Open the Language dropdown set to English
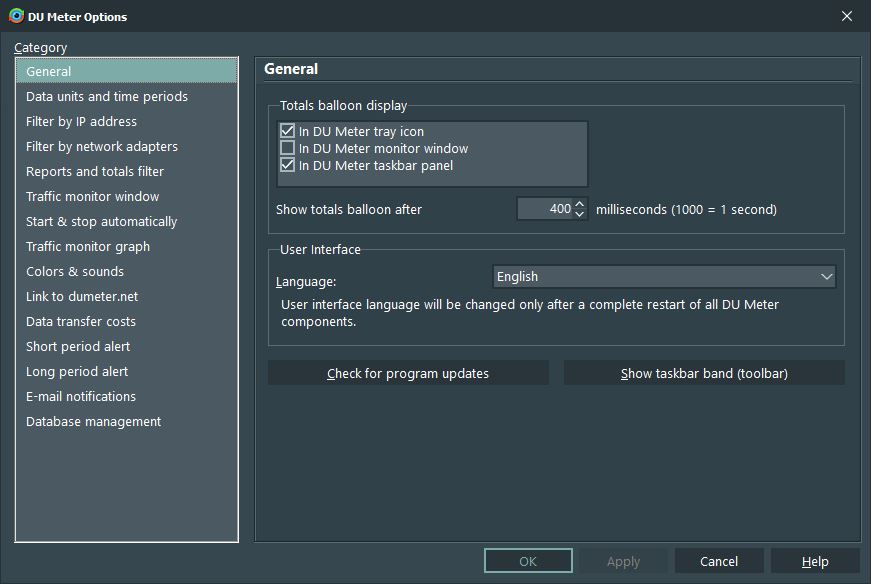The image size is (871, 584). pyautogui.click(x=664, y=277)
